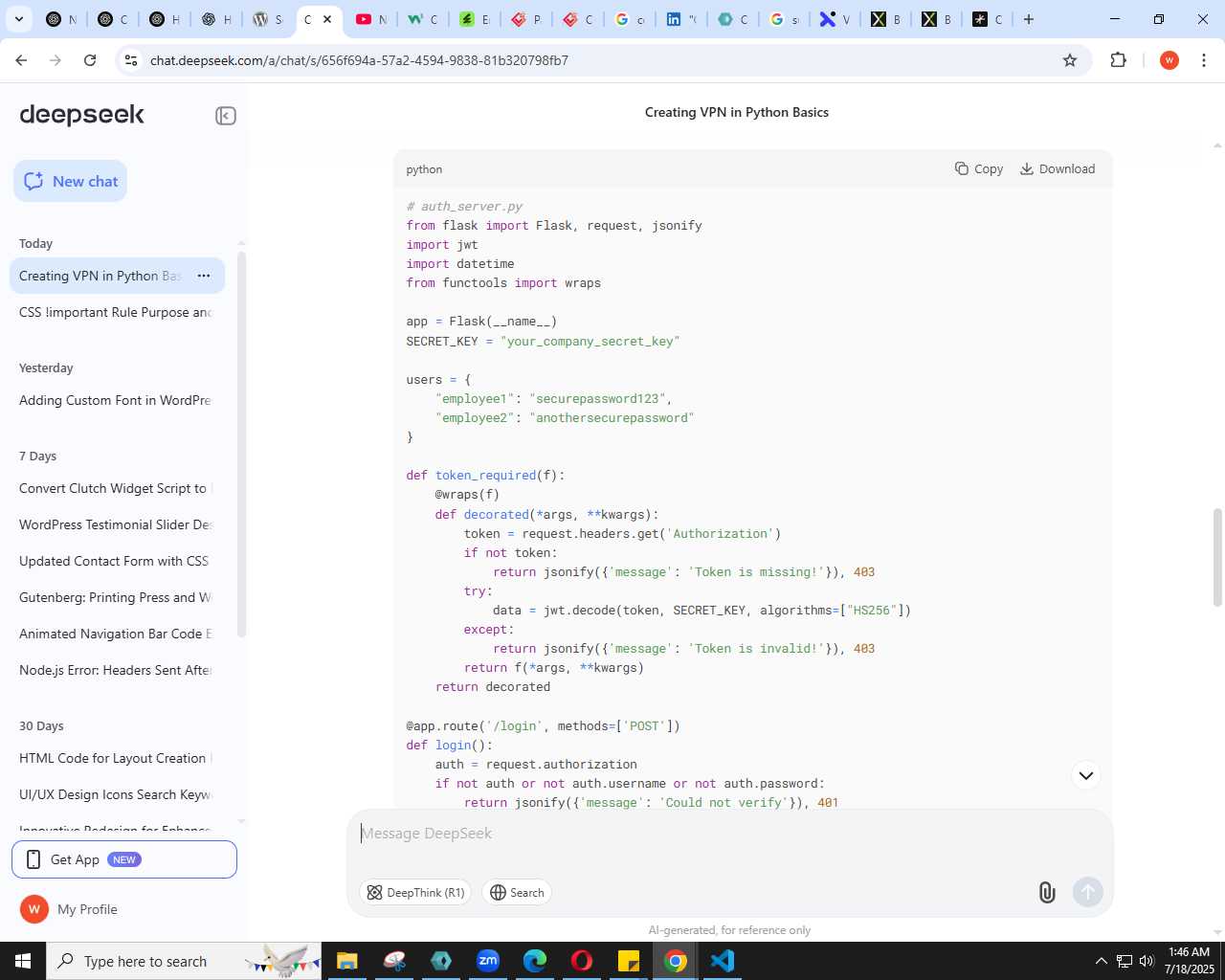The image size is (1225, 980).
Task: Click the sidebar chat list scrollbar
Action: (x=241, y=445)
